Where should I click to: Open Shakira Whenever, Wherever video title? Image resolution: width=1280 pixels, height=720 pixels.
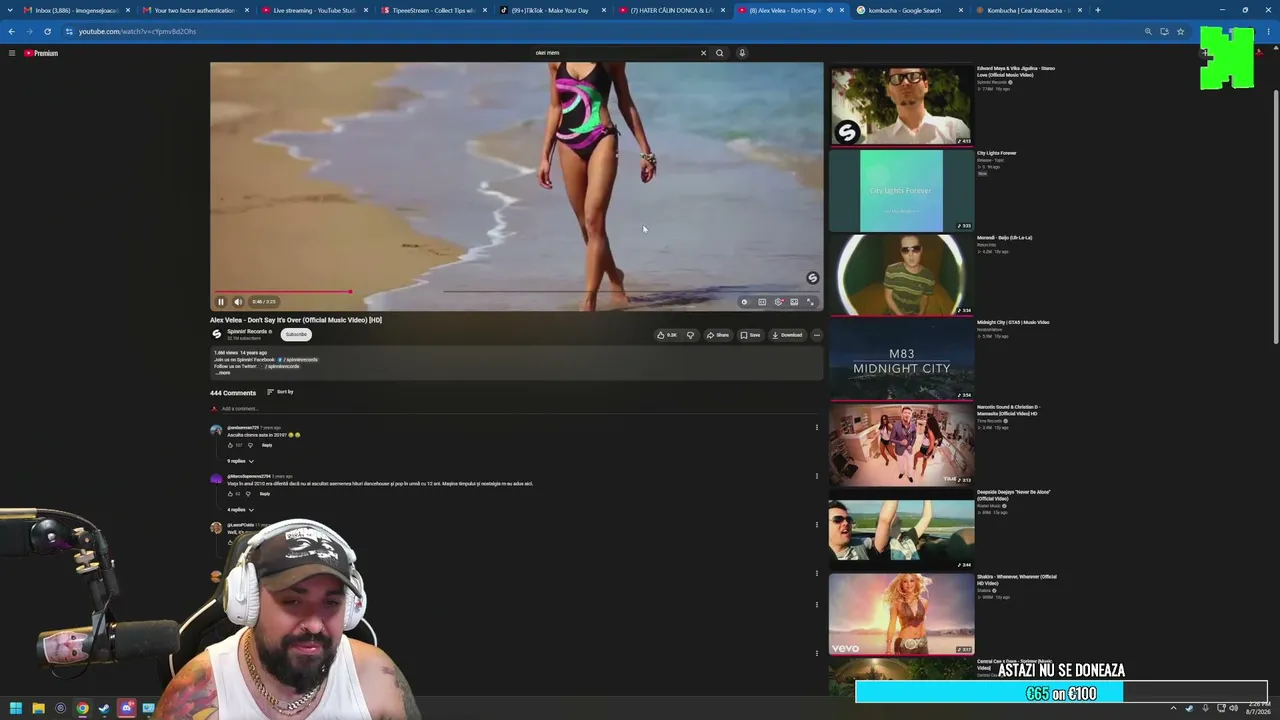[1016, 580]
